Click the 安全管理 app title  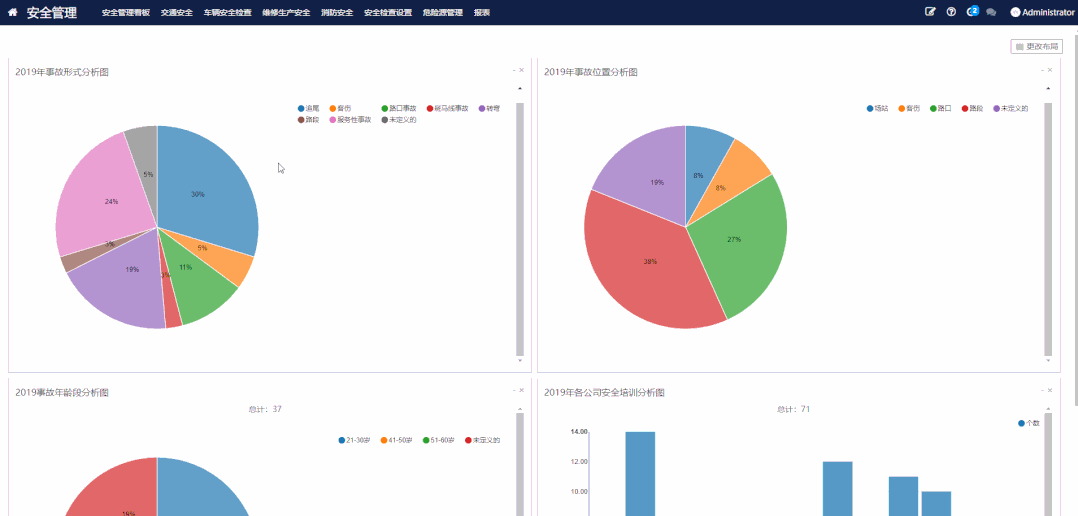click(x=52, y=12)
